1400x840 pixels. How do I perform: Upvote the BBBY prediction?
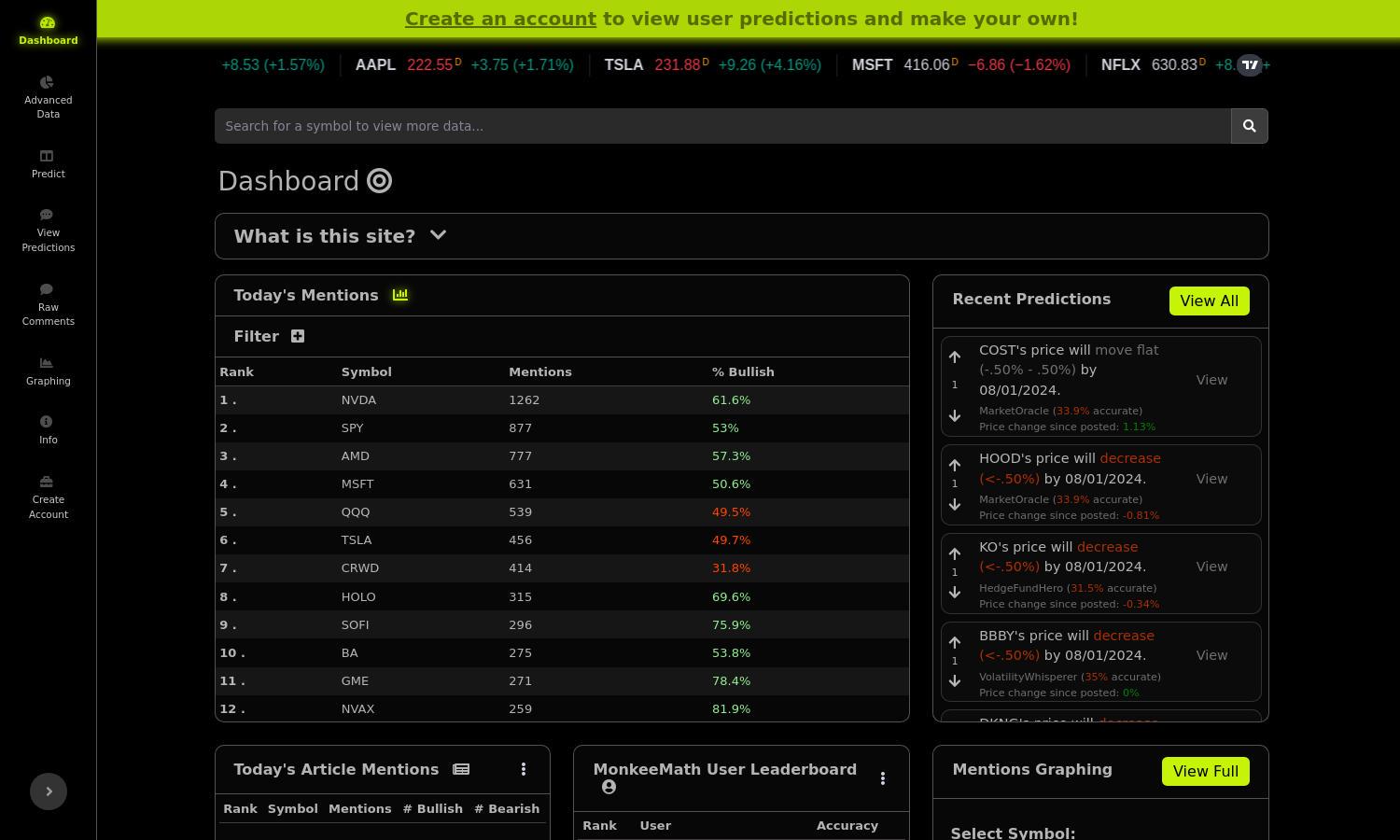pos(955,642)
